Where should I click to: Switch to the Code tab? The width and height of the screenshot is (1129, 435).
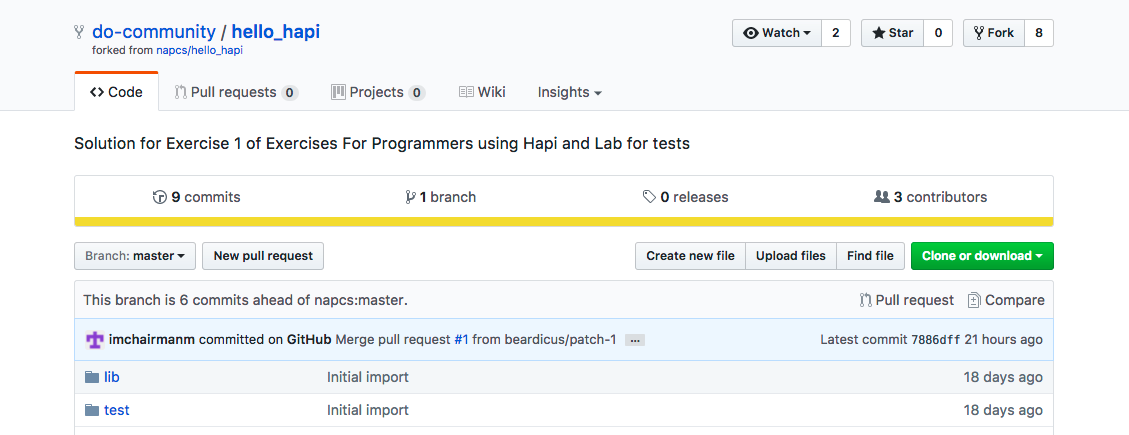pyautogui.click(x=117, y=92)
